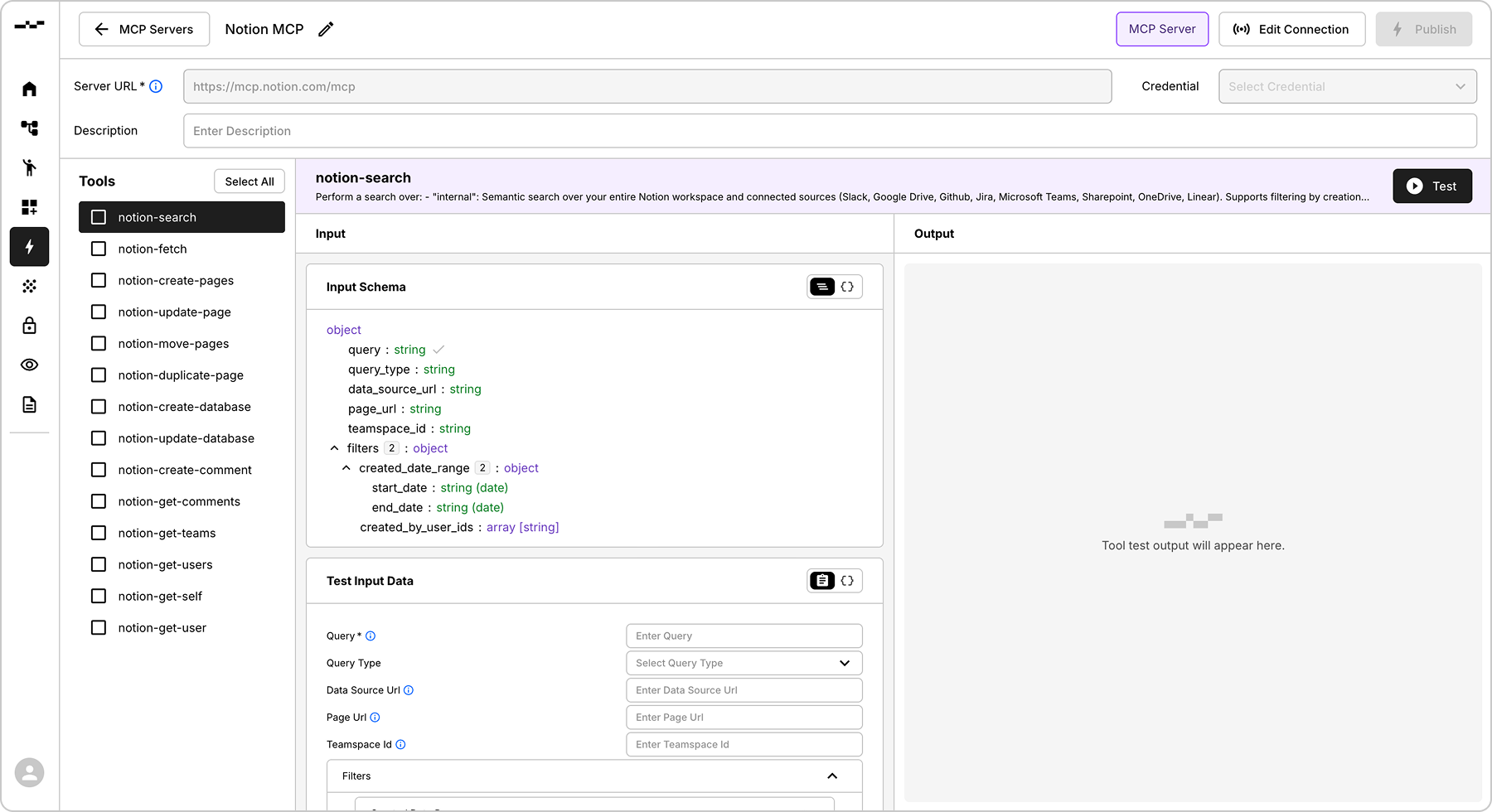
Task: Open the eye icon in sidebar
Action: click(x=29, y=365)
